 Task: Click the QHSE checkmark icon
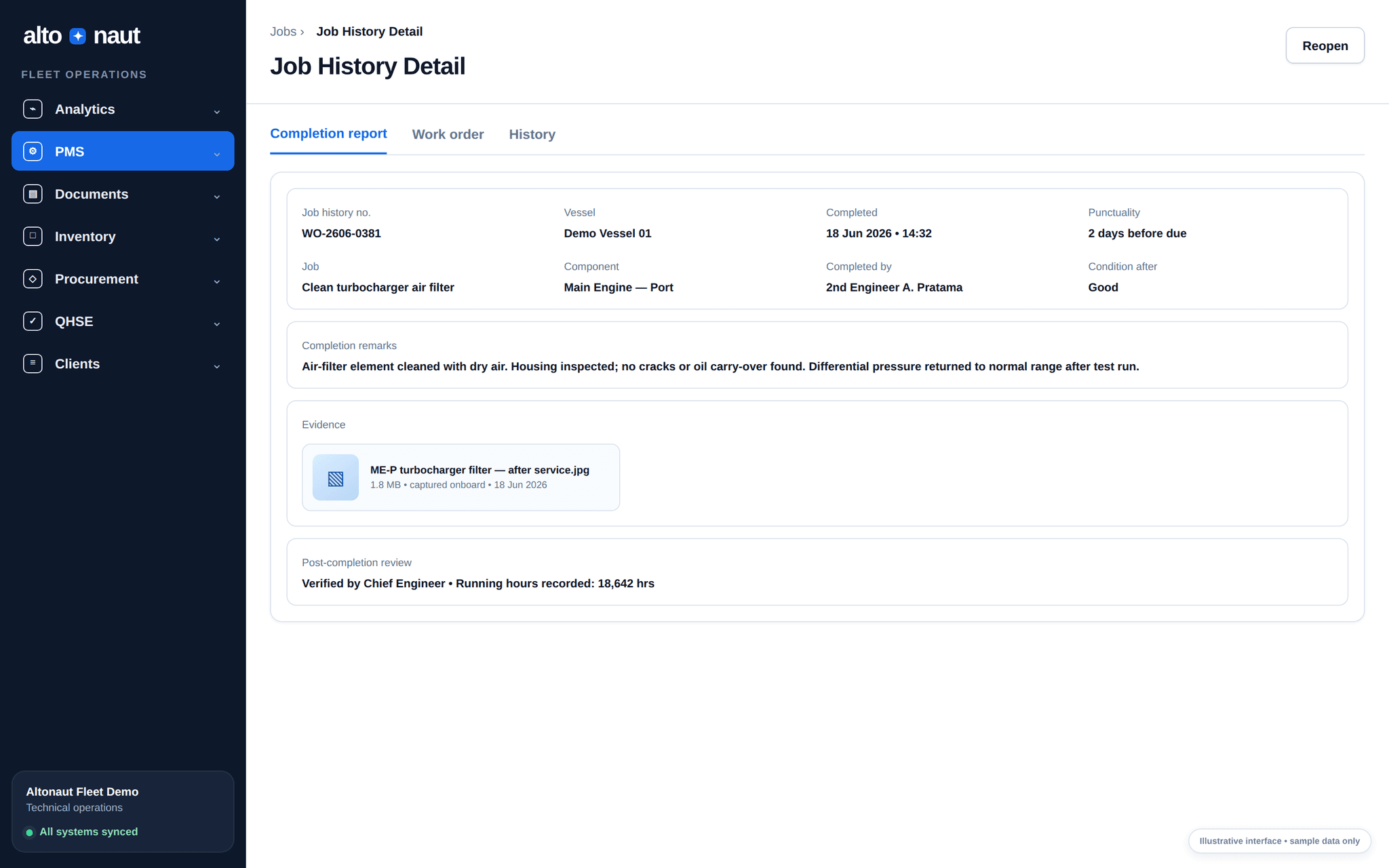tap(33, 321)
